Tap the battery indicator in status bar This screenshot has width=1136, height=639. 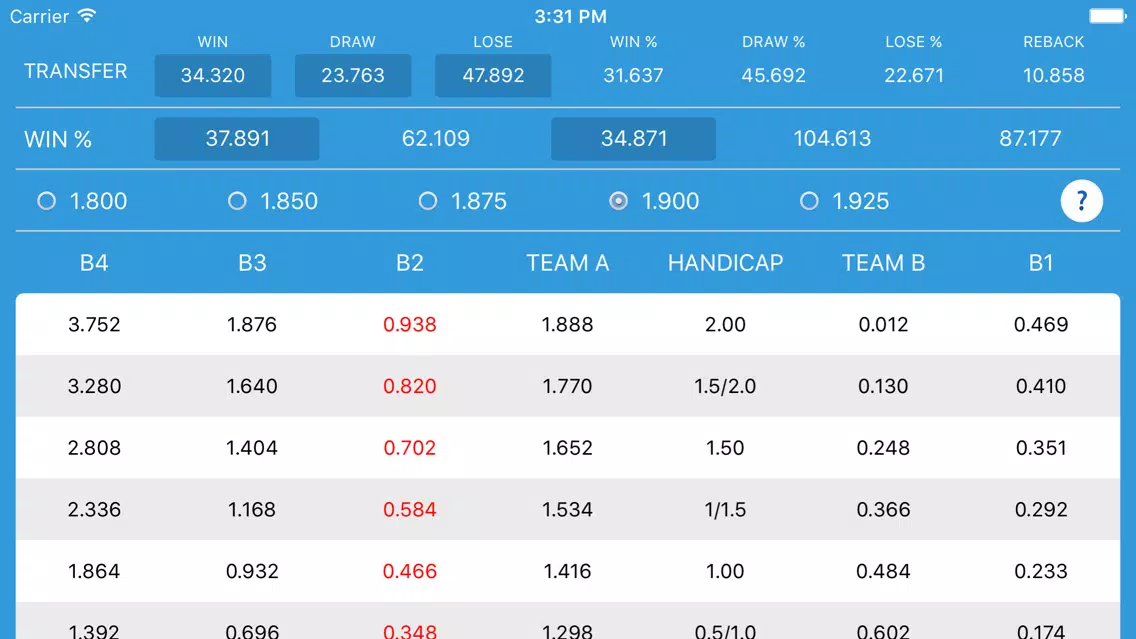pos(1108,16)
